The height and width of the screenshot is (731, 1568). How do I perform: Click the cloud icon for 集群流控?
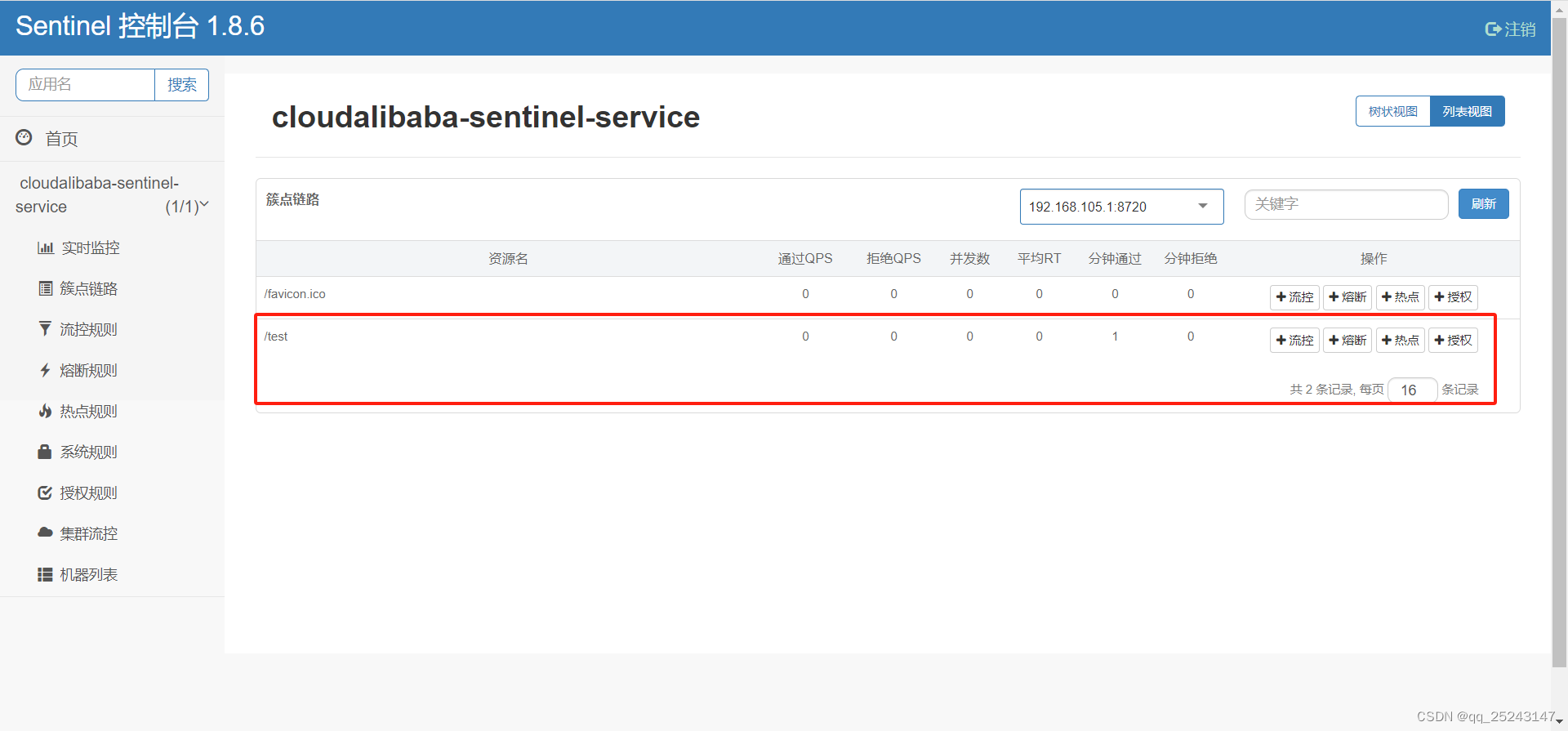(x=45, y=533)
